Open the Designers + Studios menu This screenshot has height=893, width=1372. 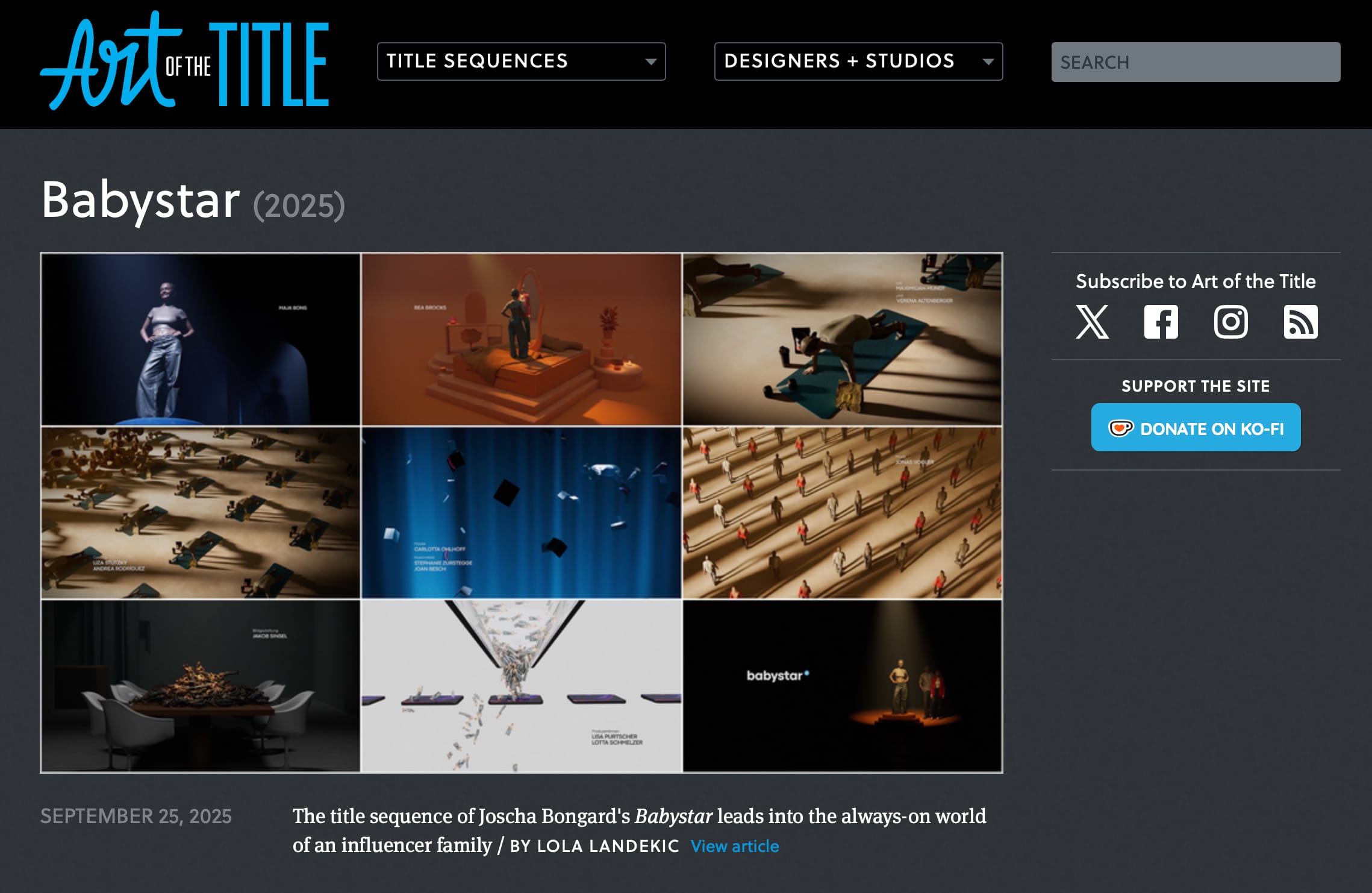click(858, 61)
